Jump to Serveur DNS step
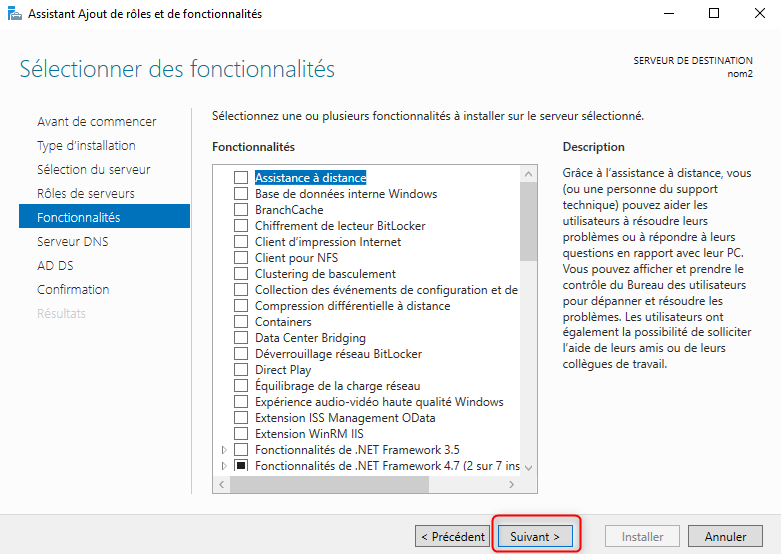 pos(73,242)
